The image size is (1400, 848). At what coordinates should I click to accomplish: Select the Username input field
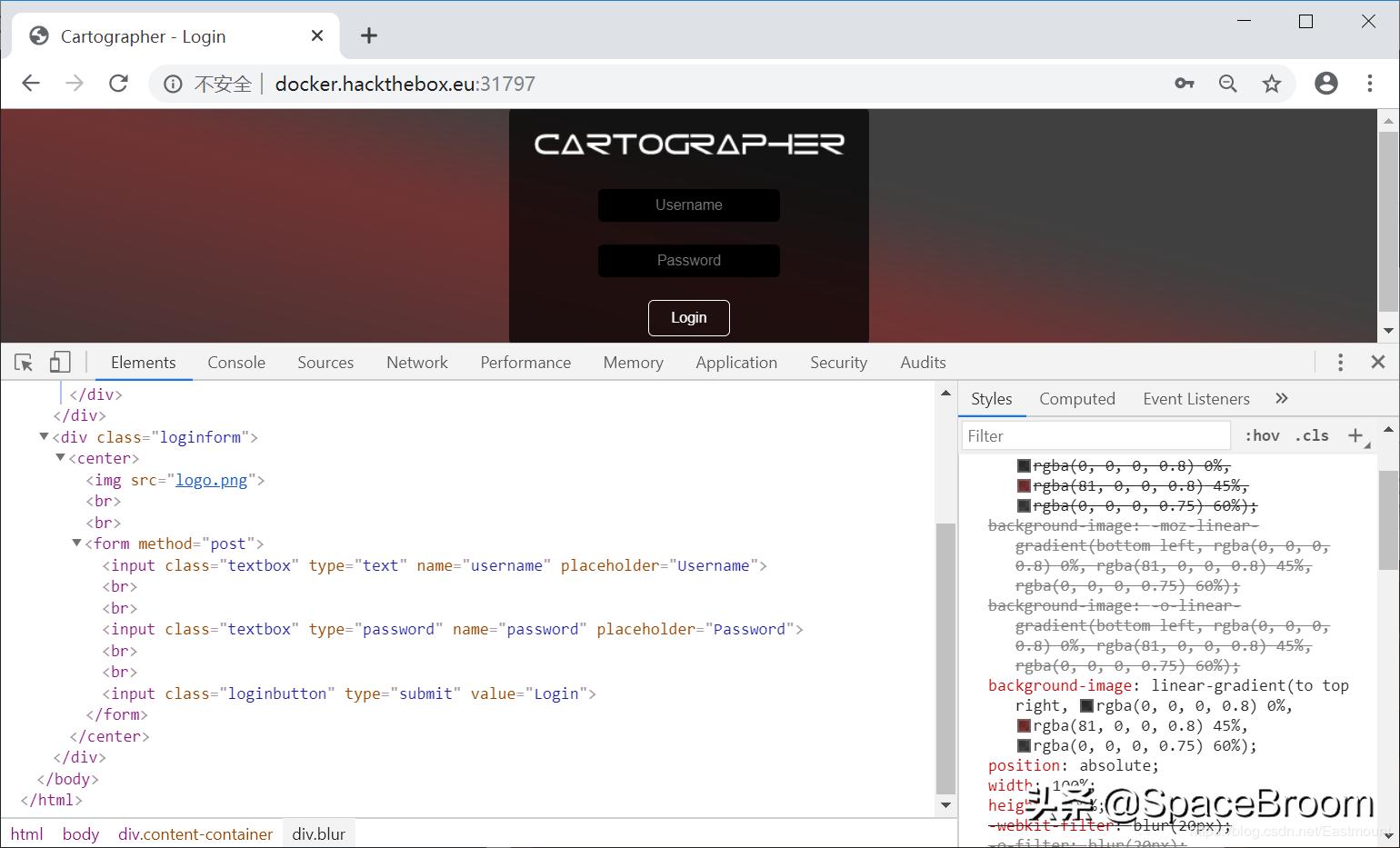click(688, 205)
